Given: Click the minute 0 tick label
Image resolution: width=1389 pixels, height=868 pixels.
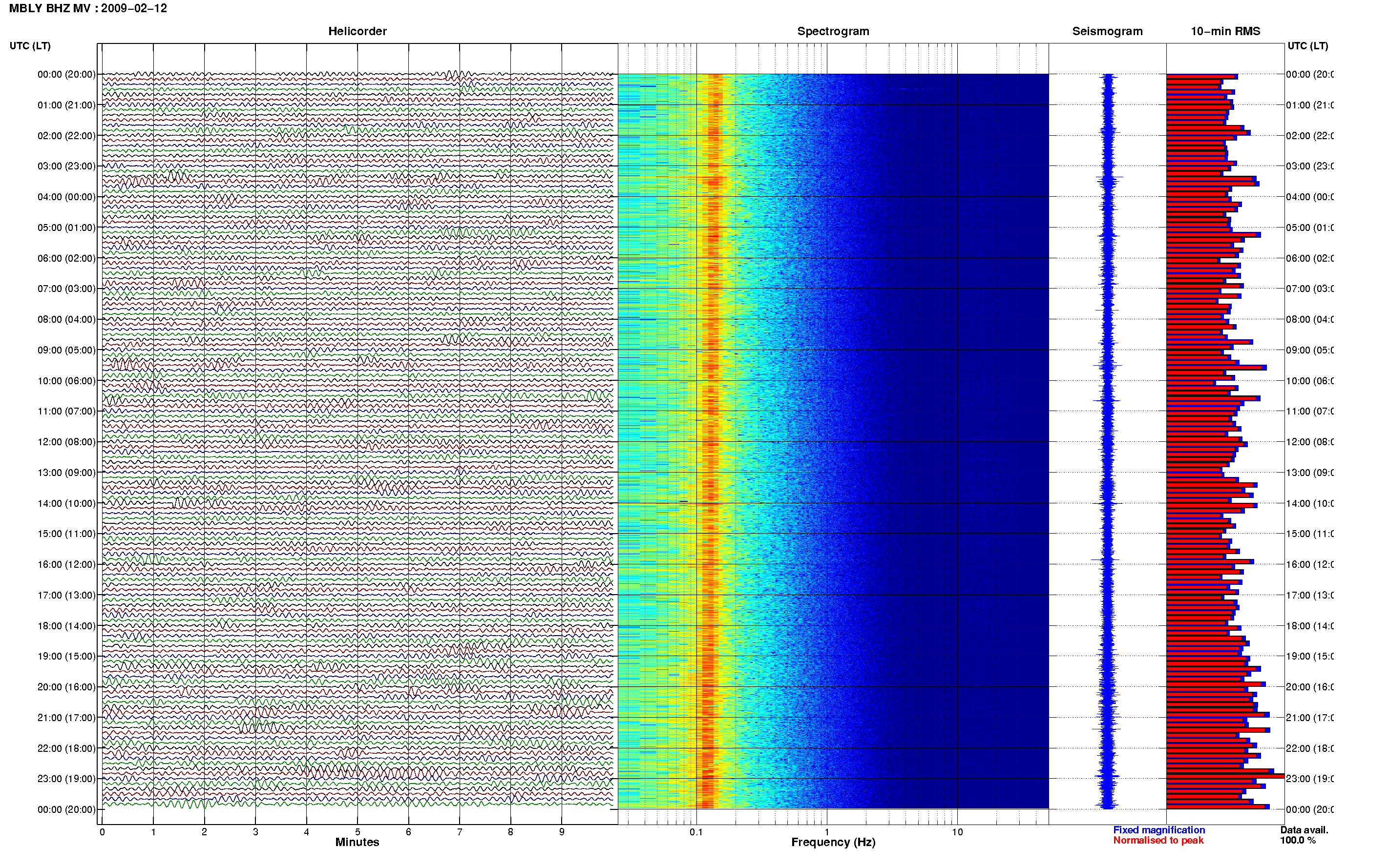Looking at the screenshot, I should click(102, 832).
